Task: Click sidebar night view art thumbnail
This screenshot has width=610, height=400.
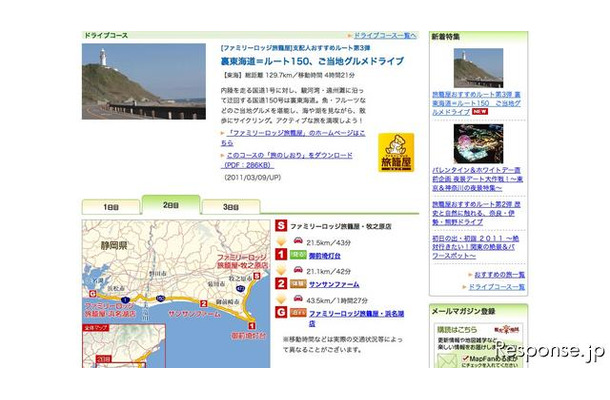Action: [478, 144]
